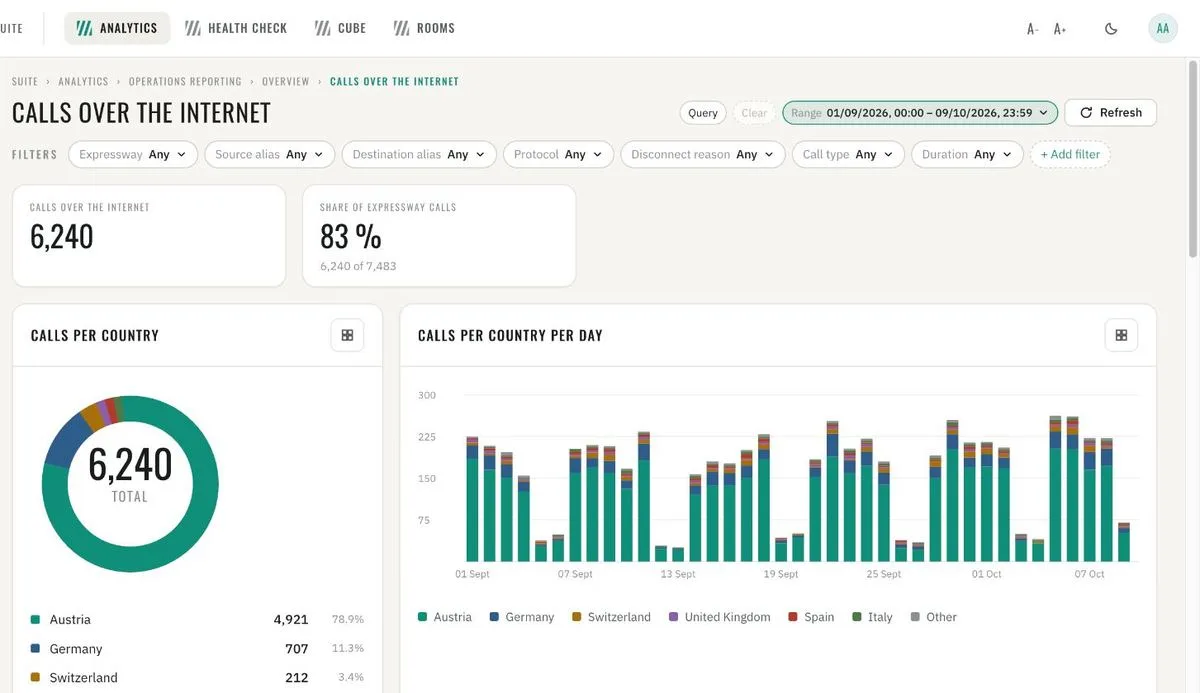Toggle United Kingdom series in chart legend
The width and height of the screenshot is (1200, 693).
point(719,617)
